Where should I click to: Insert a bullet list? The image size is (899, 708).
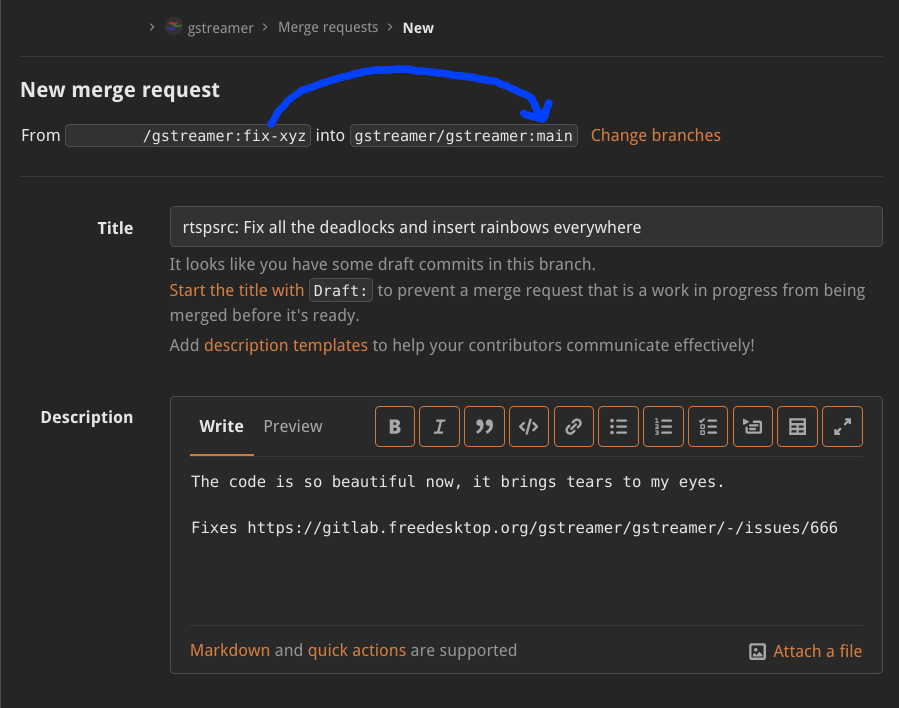618,427
